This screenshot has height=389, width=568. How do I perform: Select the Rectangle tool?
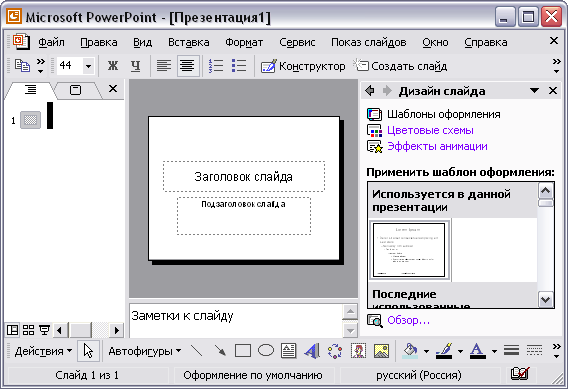[x=243, y=351]
